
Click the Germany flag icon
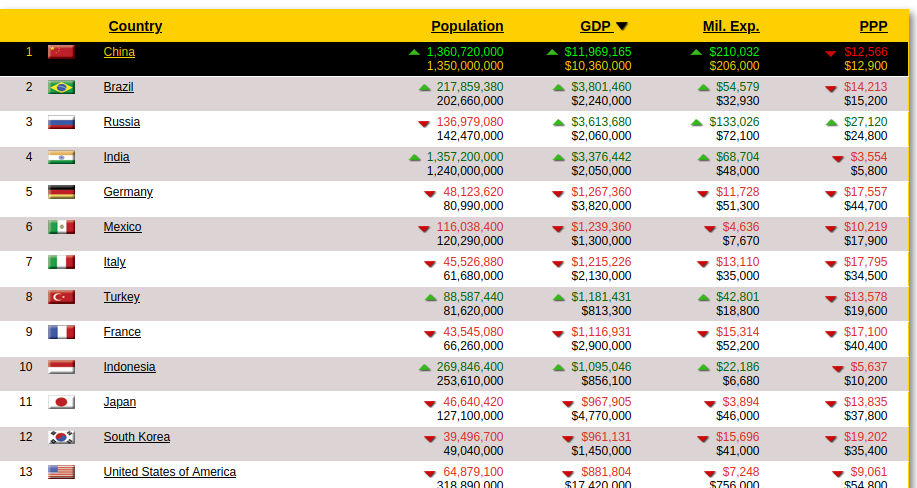[61, 192]
